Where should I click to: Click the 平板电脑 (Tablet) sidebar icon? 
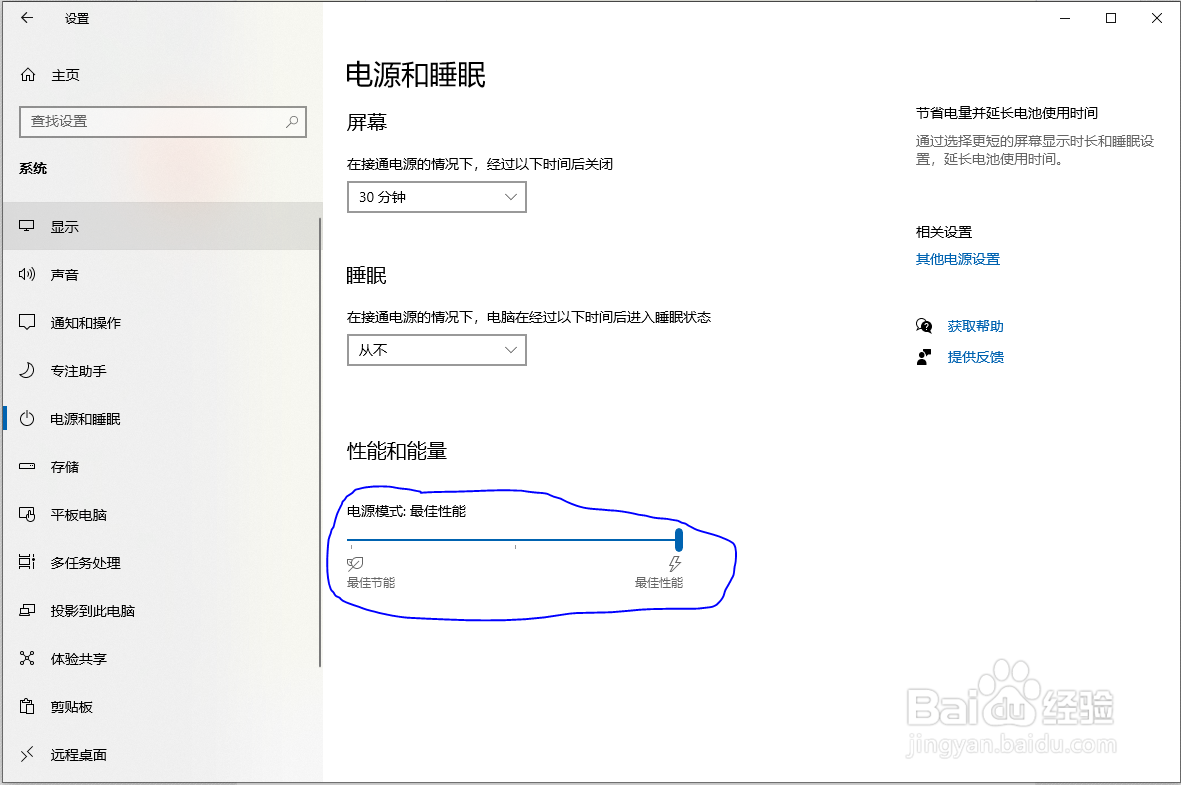pyautogui.click(x=27, y=514)
